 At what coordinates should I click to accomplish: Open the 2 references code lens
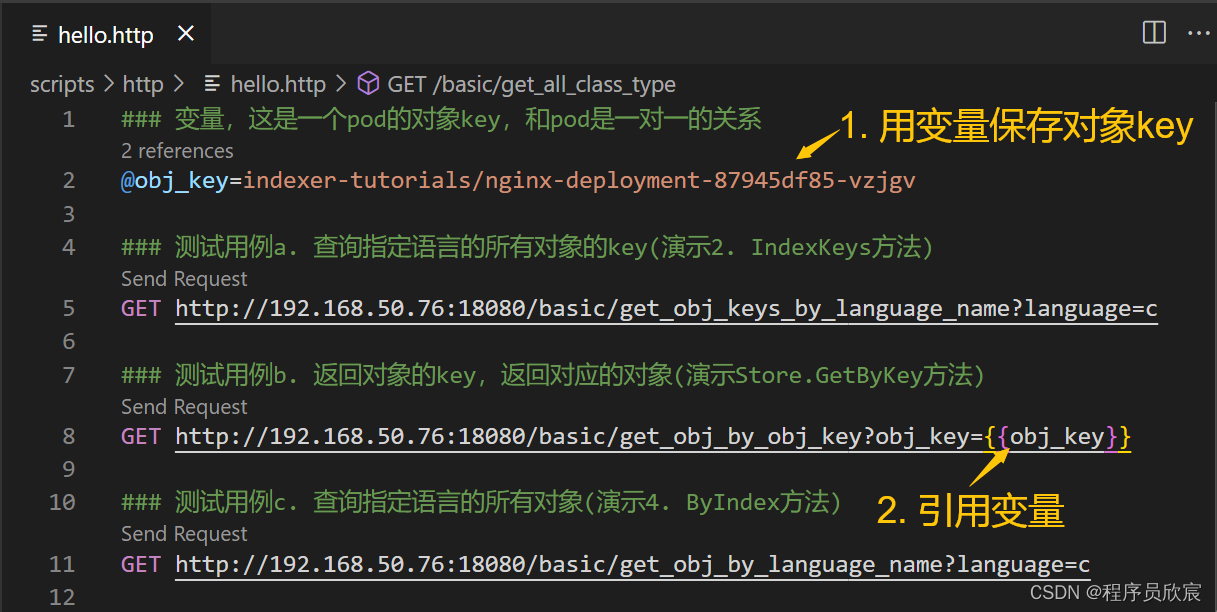(x=177, y=151)
